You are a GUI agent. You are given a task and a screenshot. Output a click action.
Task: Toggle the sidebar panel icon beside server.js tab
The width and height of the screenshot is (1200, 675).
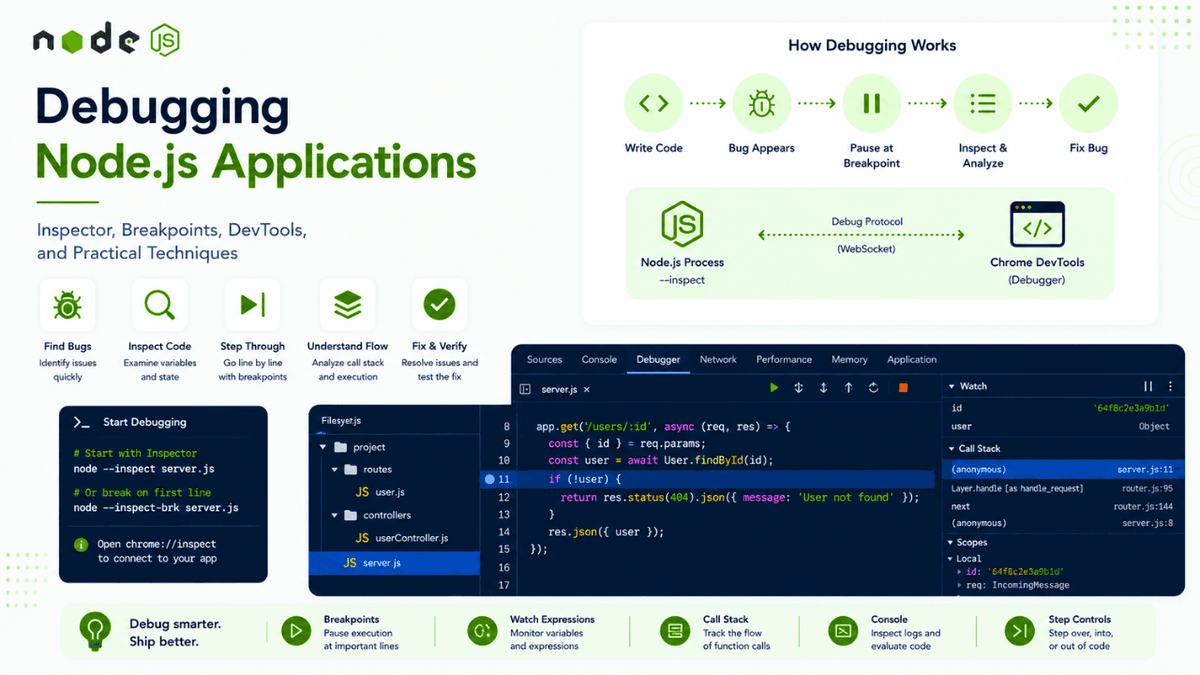point(525,388)
